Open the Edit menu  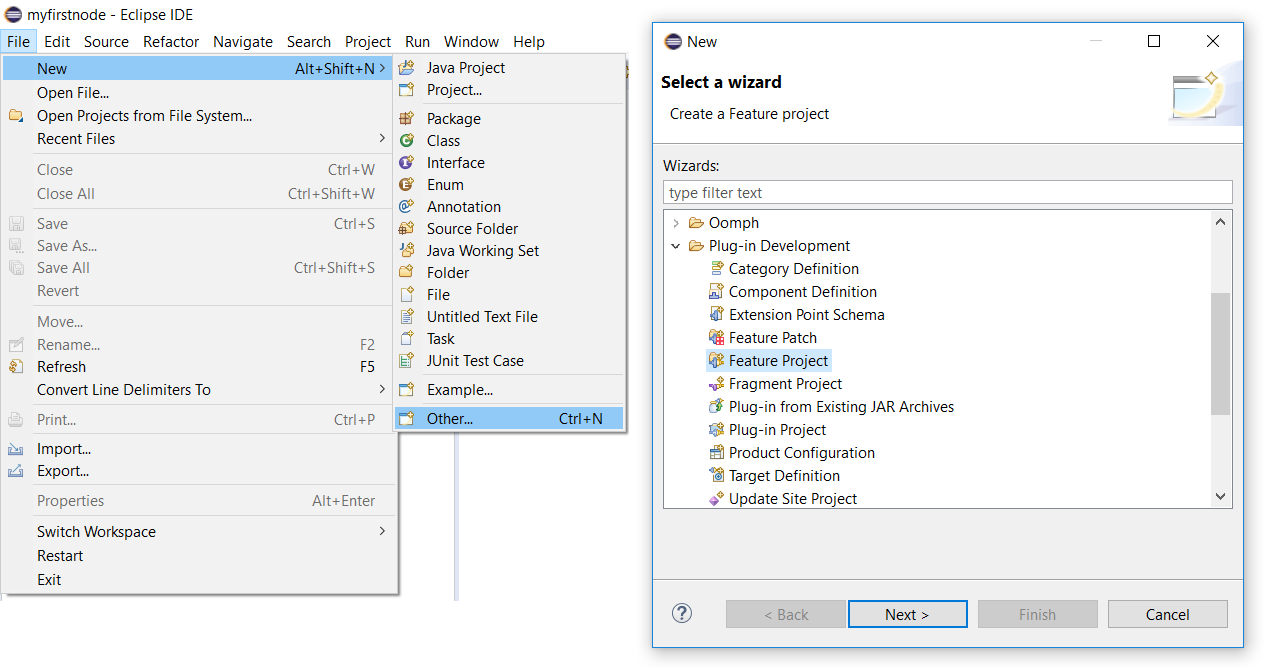tap(57, 42)
